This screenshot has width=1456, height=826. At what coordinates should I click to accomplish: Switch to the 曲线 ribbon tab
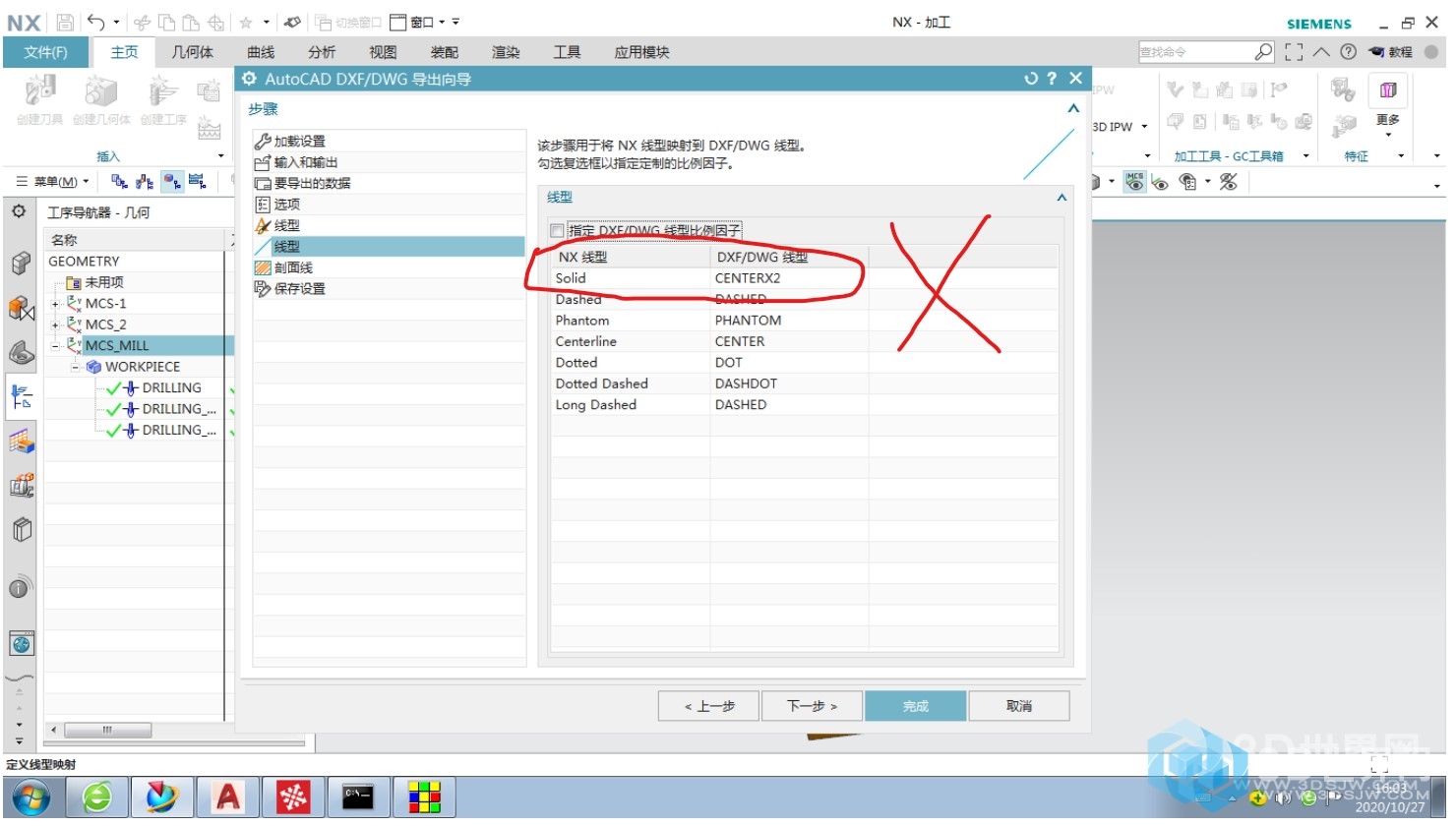[x=261, y=52]
